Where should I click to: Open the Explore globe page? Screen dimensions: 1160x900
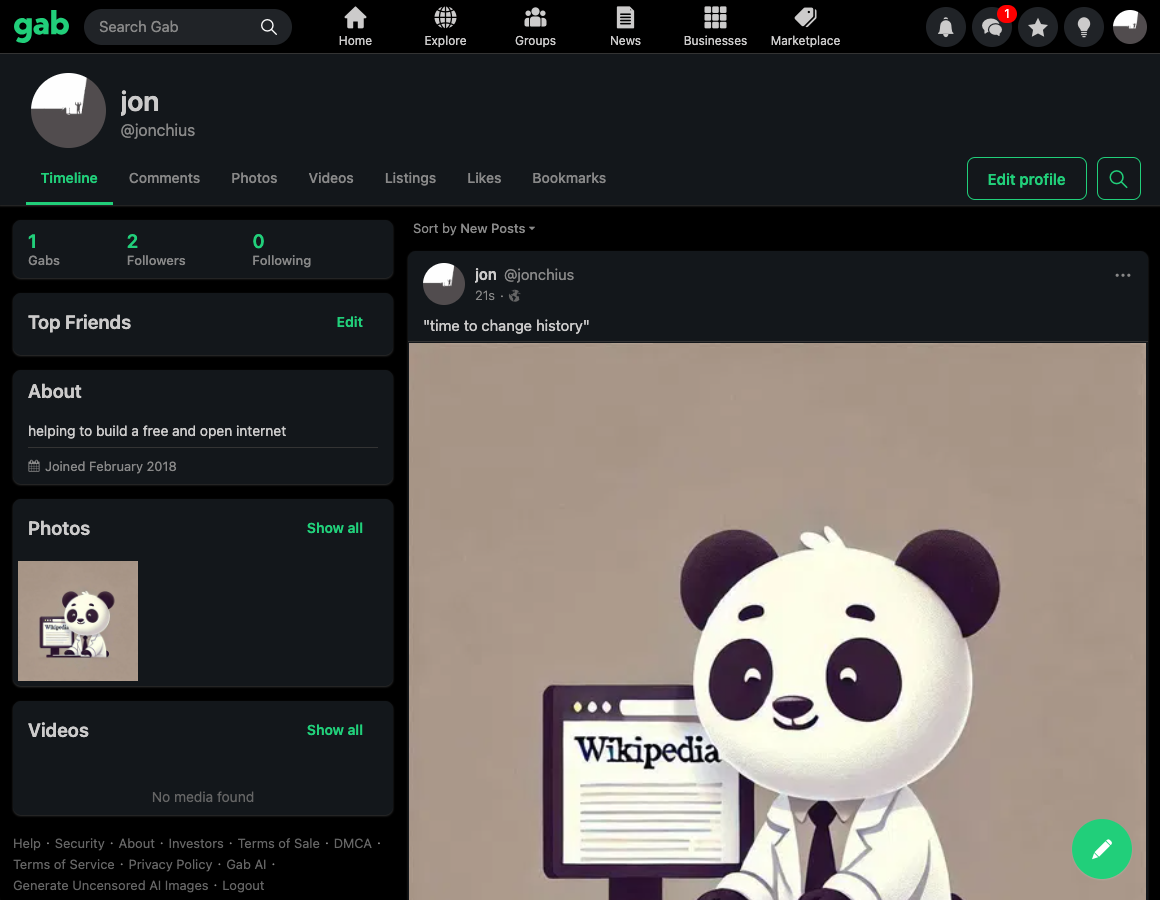click(445, 27)
